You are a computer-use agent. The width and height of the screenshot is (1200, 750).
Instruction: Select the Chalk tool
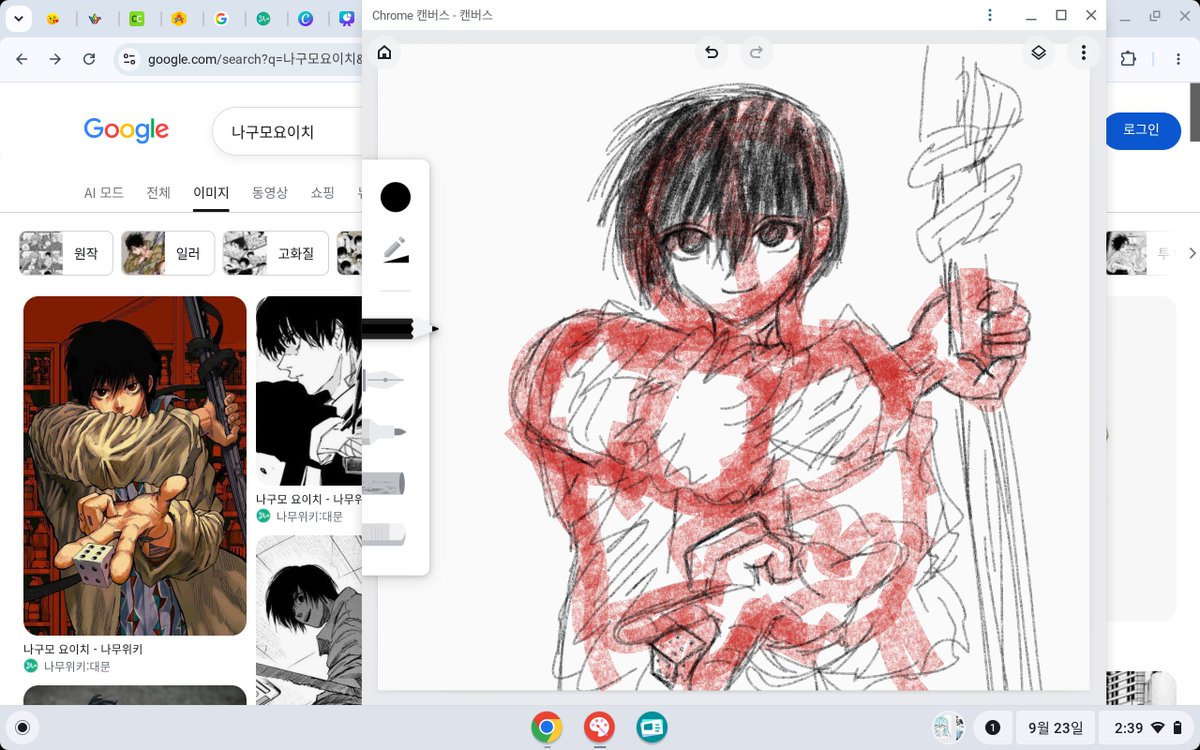[x=385, y=484]
